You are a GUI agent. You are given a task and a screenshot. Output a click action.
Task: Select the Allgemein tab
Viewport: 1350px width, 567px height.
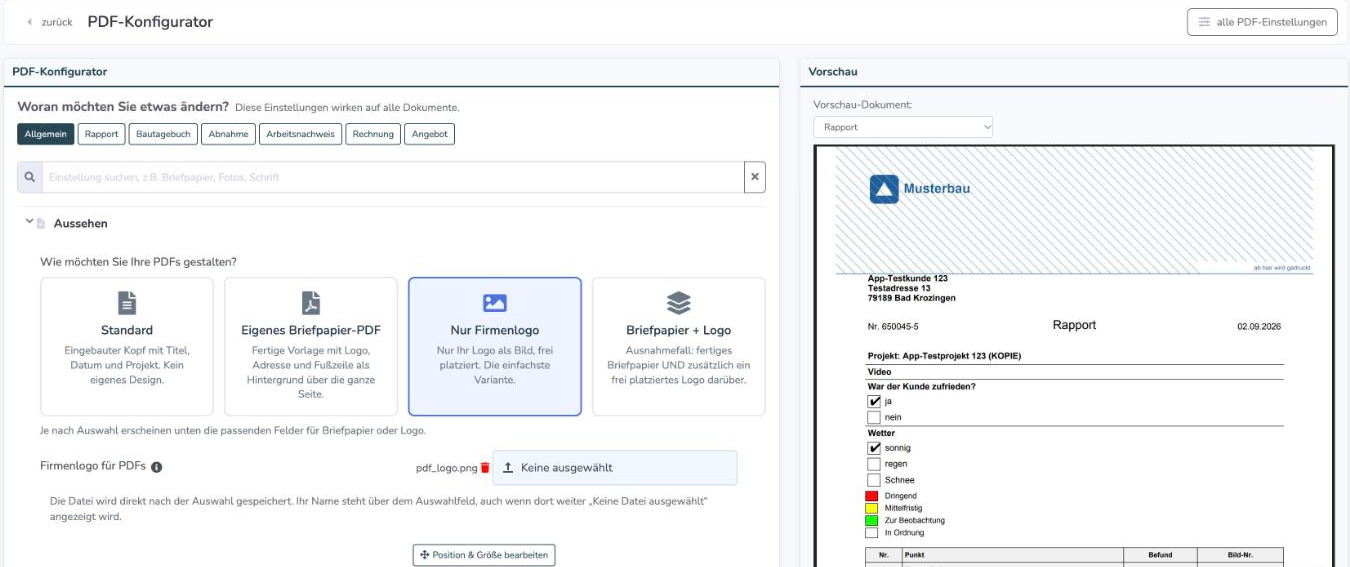(46, 134)
